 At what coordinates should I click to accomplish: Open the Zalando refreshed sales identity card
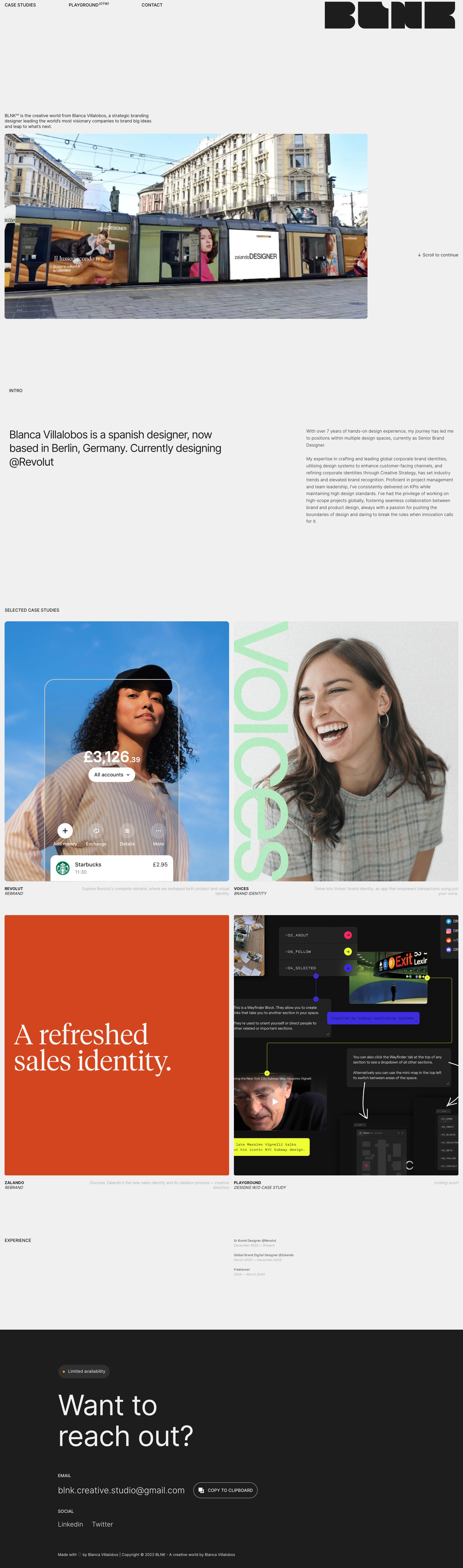117,1045
